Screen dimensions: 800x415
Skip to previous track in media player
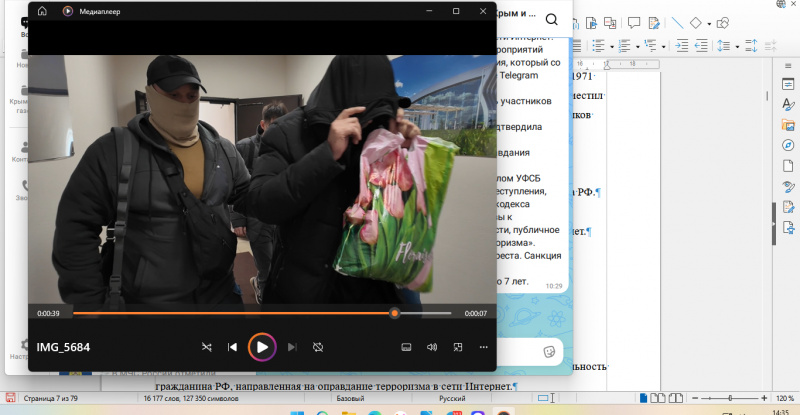232,347
